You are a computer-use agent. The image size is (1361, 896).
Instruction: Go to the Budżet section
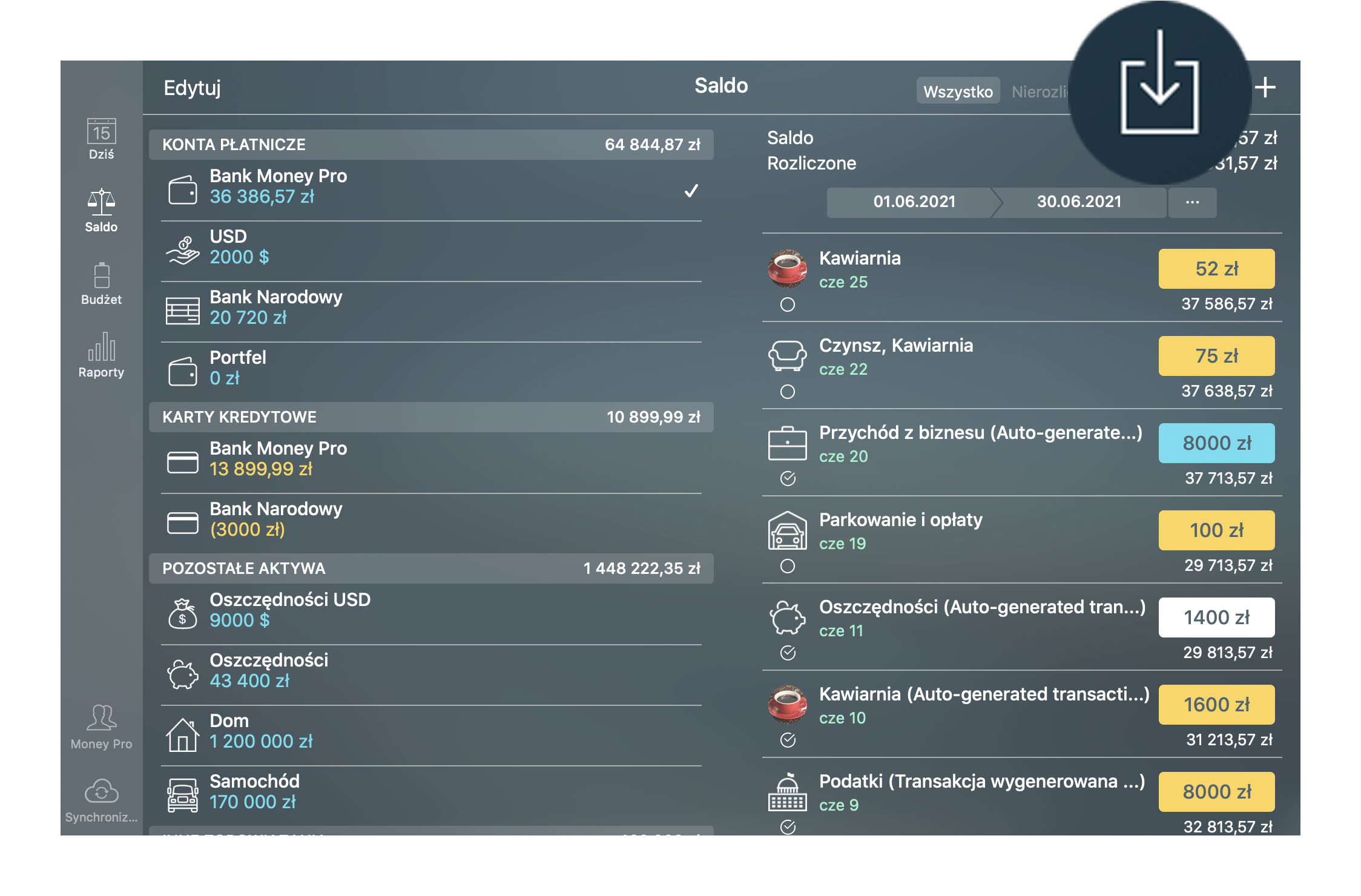coord(101,283)
